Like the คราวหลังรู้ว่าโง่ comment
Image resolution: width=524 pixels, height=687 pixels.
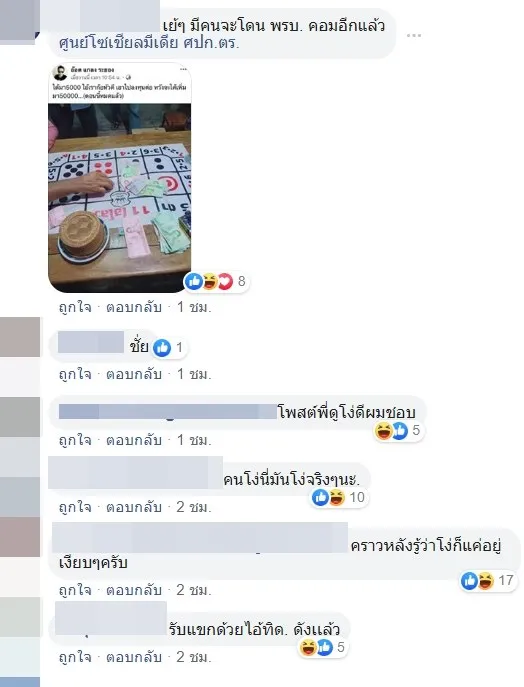tap(75, 591)
